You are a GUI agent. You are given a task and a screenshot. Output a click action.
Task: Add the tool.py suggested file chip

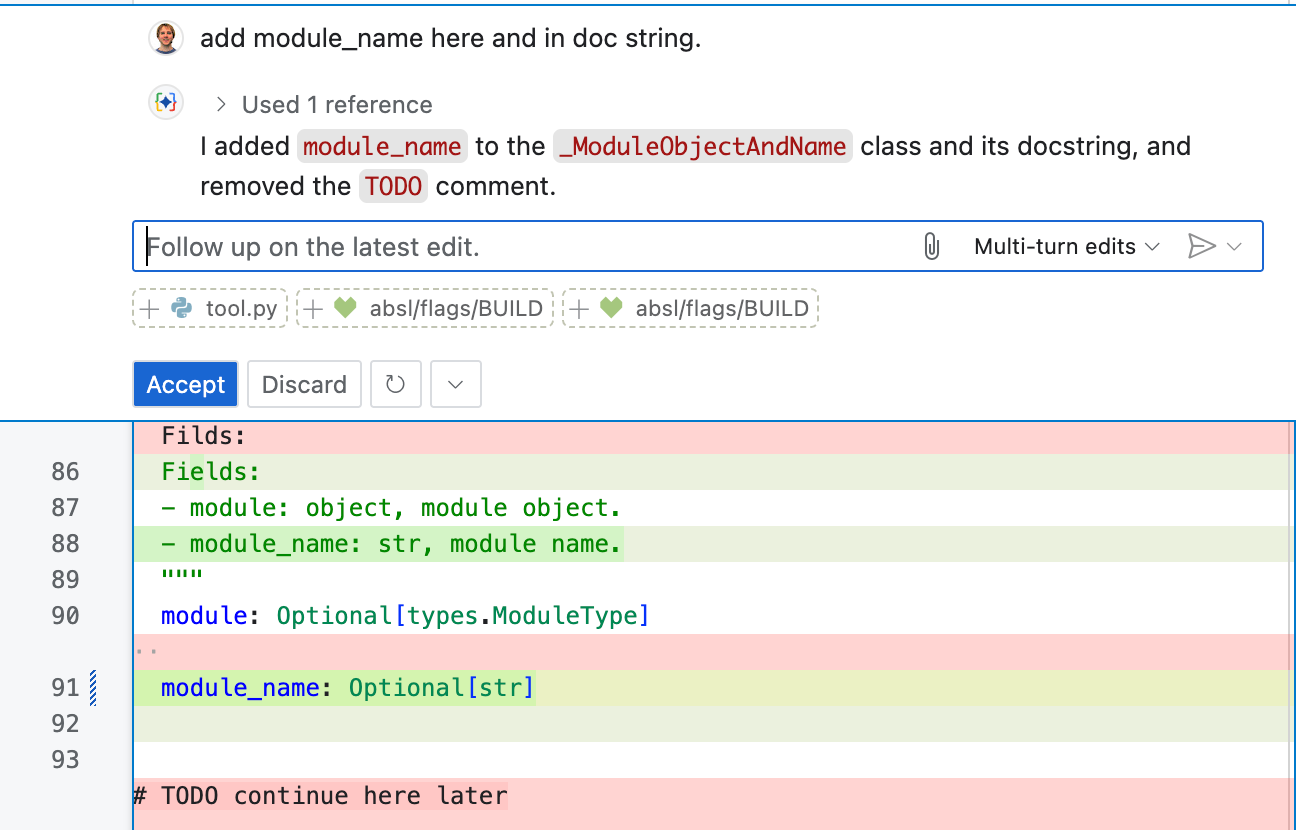click(210, 309)
